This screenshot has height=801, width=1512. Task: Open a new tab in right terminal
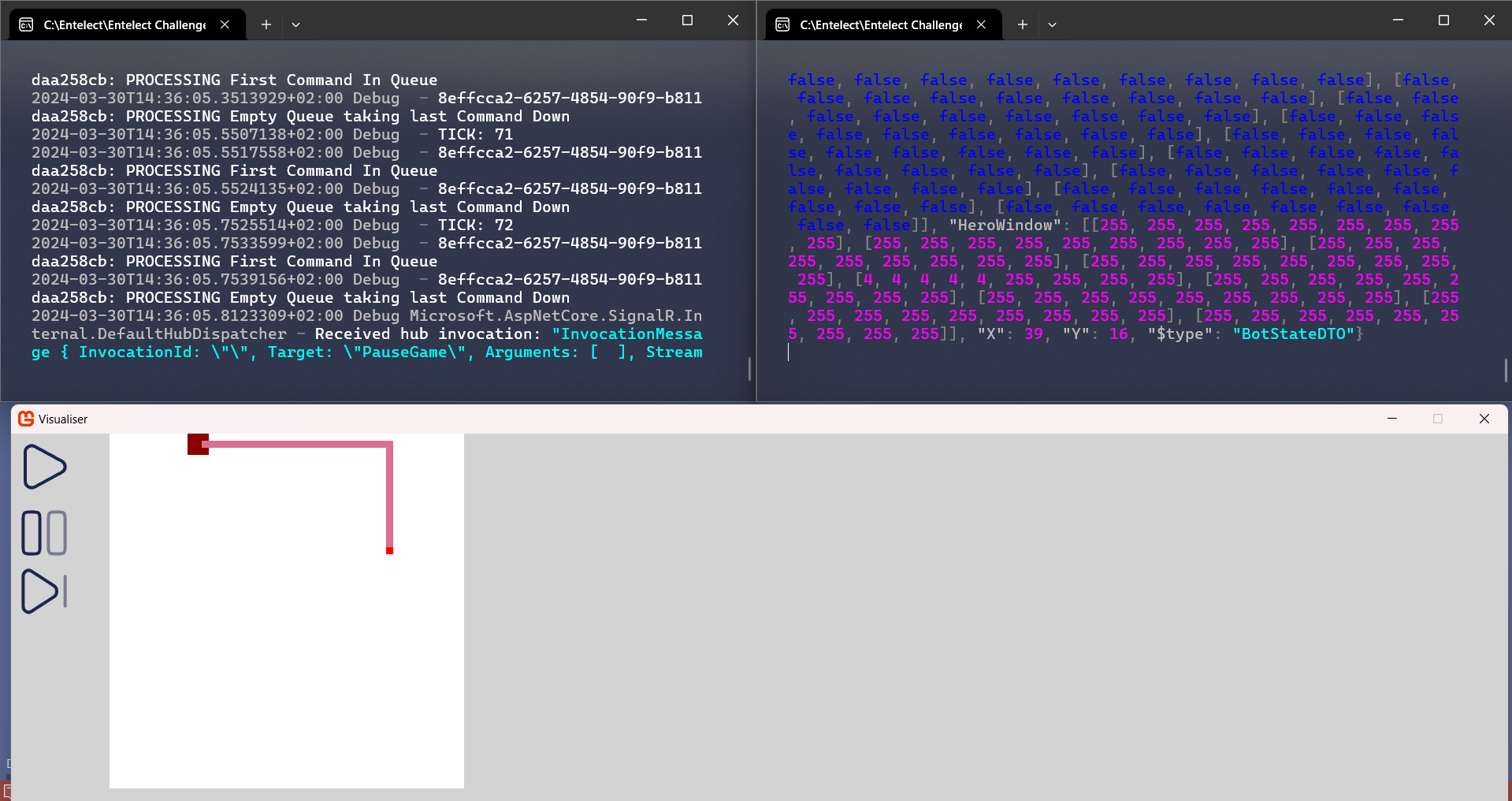click(x=1023, y=24)
